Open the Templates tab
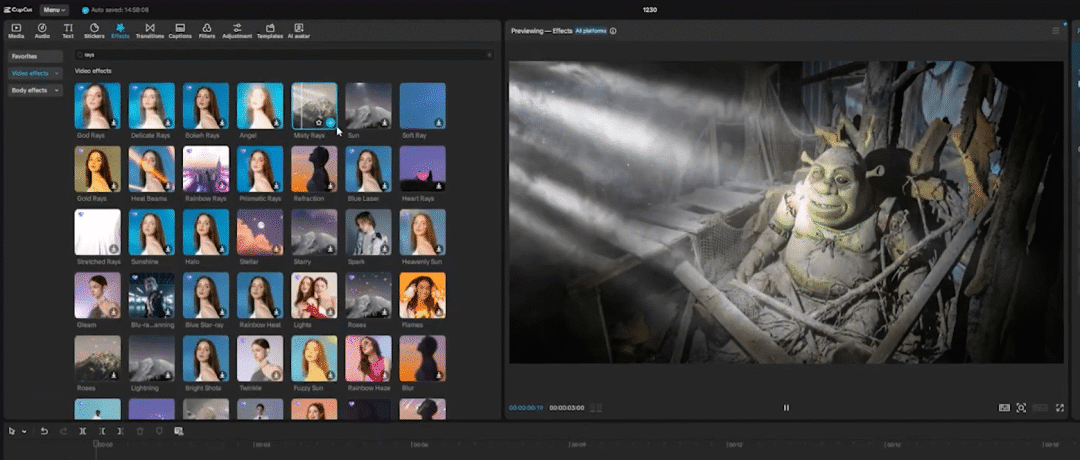1080x460 pixels. point(270,31)
